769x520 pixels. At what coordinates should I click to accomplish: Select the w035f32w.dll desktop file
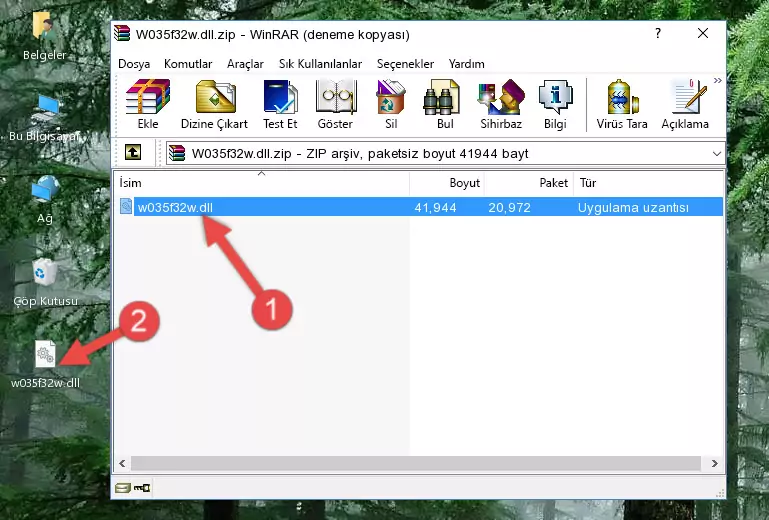coord(45,365)
